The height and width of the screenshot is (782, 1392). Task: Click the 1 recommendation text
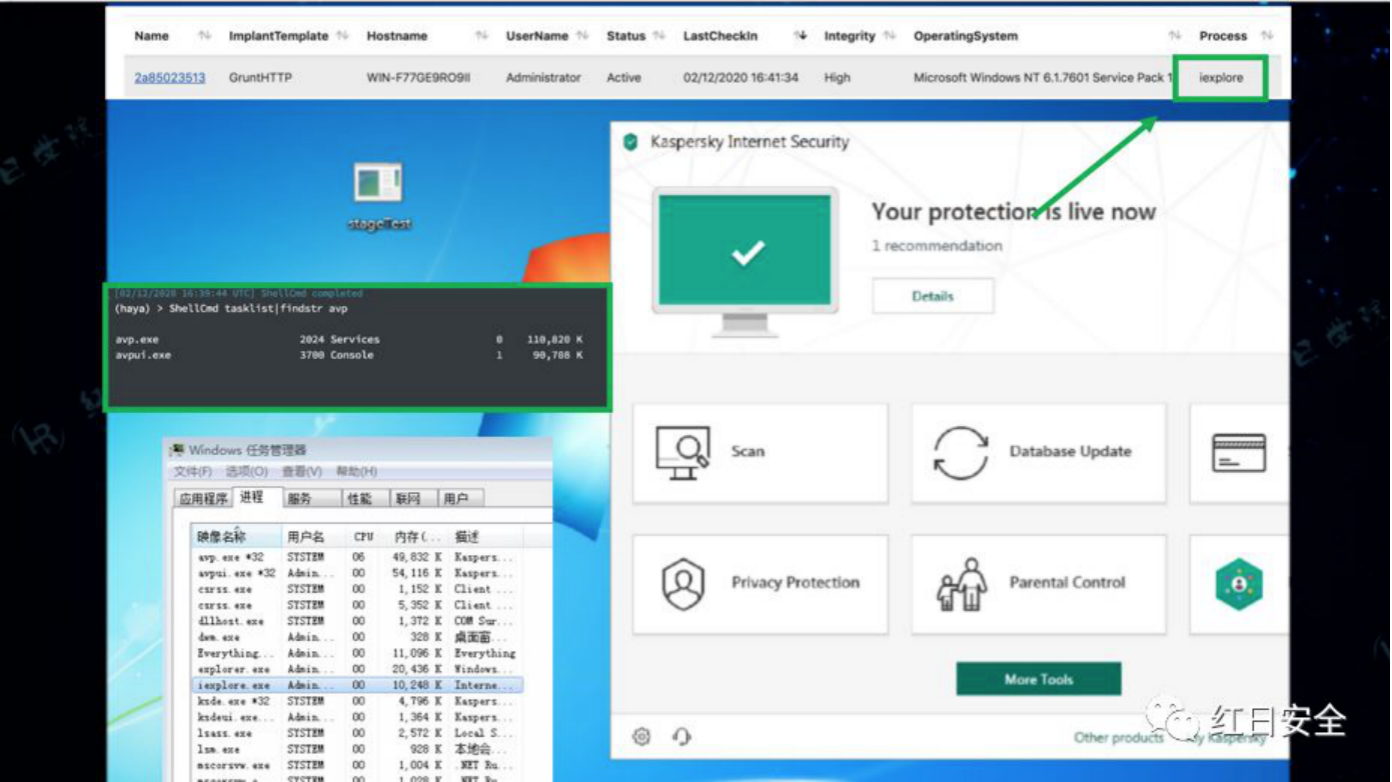click(937, 246)
